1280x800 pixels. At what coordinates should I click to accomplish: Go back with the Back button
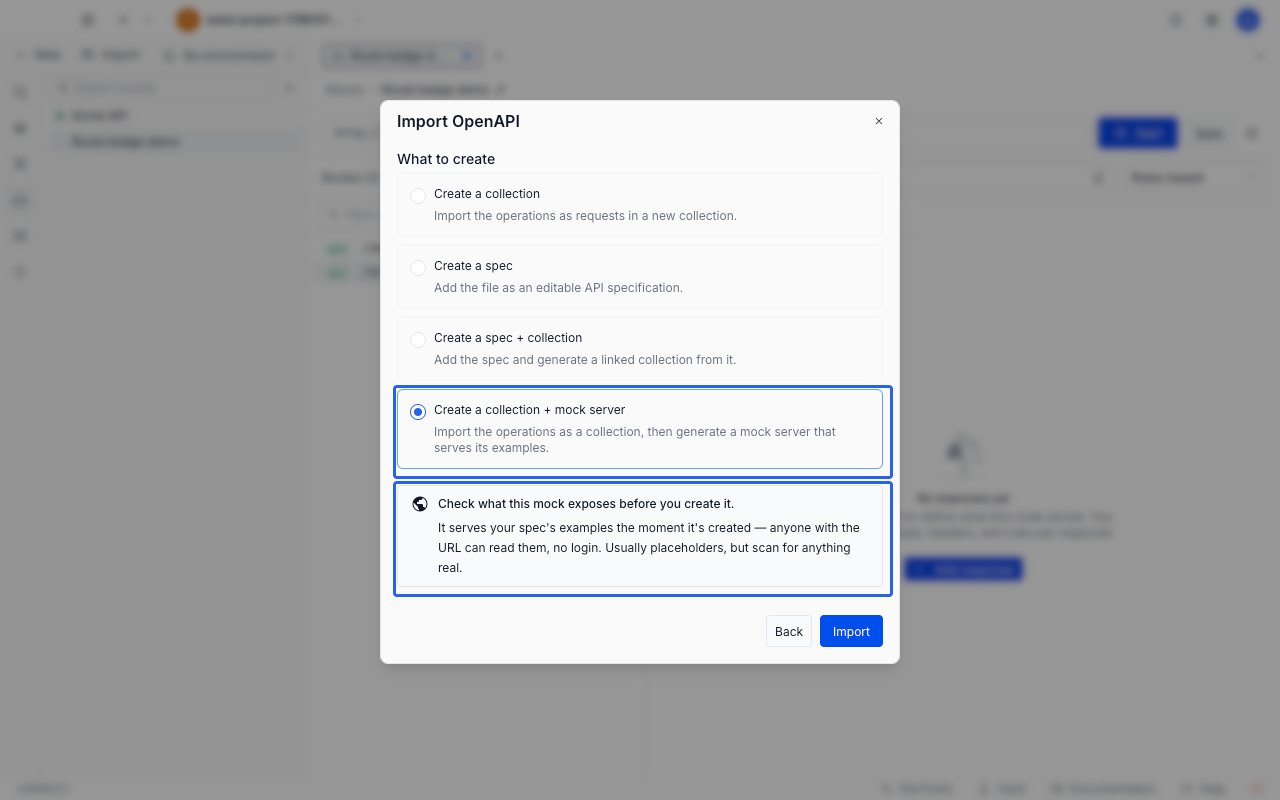tap(789, 631)
